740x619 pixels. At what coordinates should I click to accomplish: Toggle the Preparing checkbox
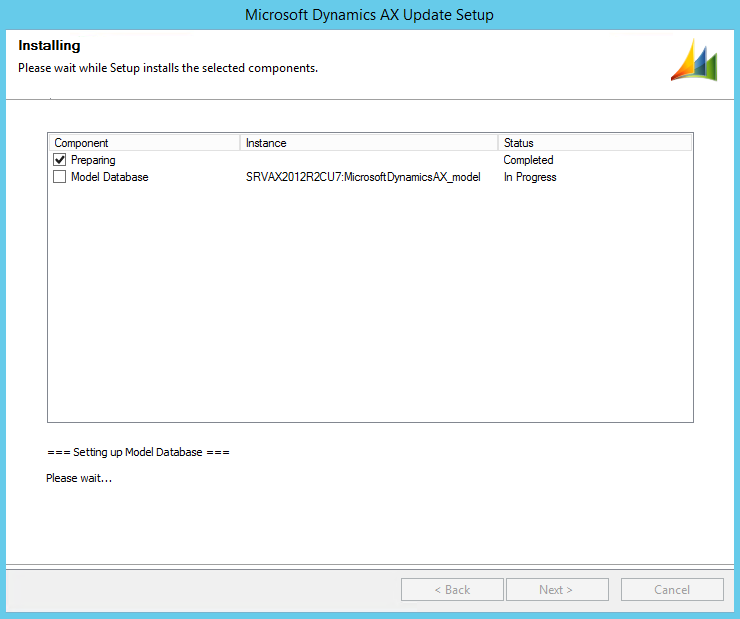(x=59, y=160)
